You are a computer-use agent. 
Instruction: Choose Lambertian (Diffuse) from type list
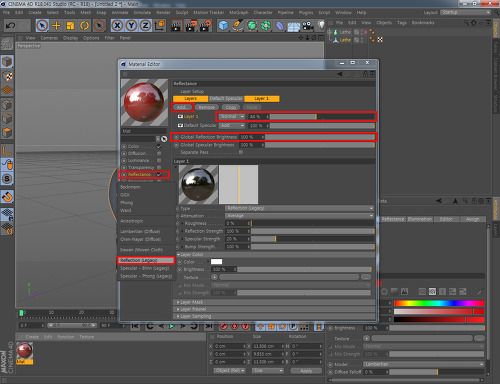tap(140, 231)
